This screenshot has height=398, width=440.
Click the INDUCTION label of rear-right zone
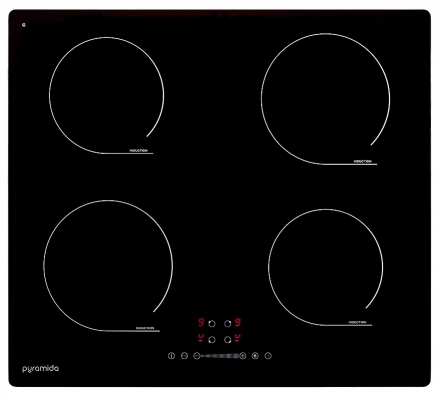pyautogui.click(x=362, y=161)
